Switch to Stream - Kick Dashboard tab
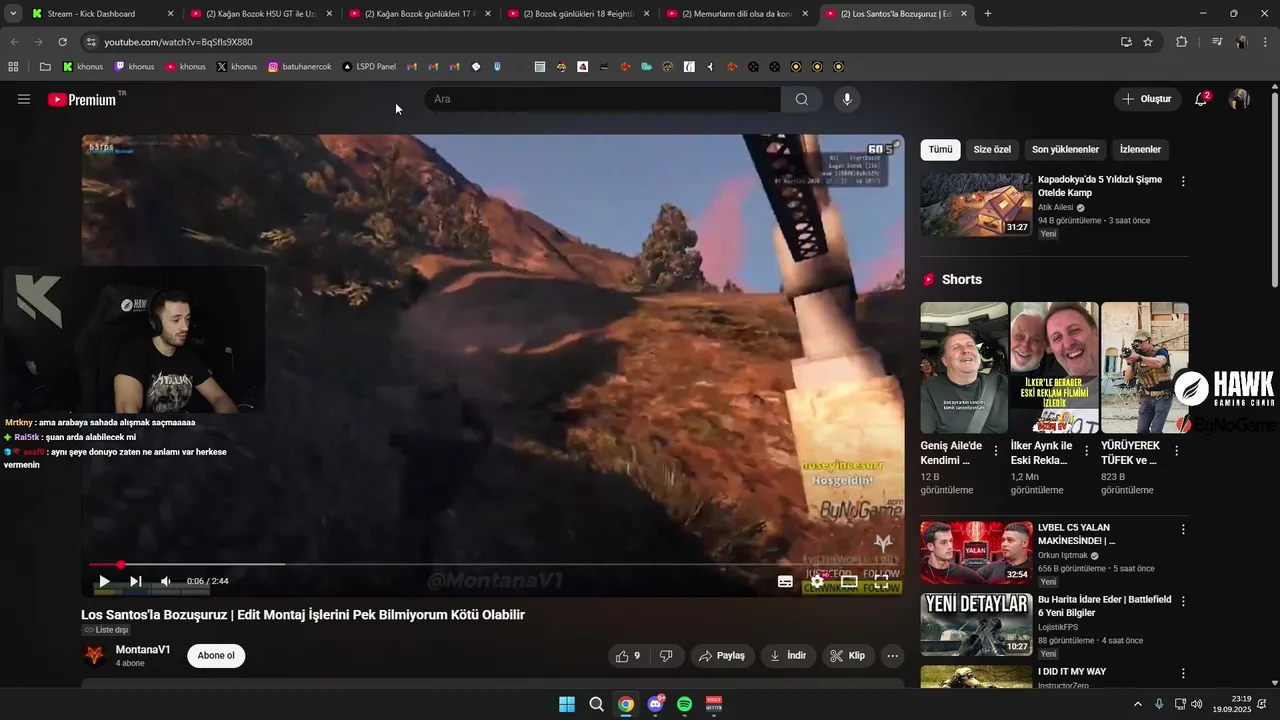Image resolution: width=1280 pixels, height=720 pixels. [x=100, y=14]
